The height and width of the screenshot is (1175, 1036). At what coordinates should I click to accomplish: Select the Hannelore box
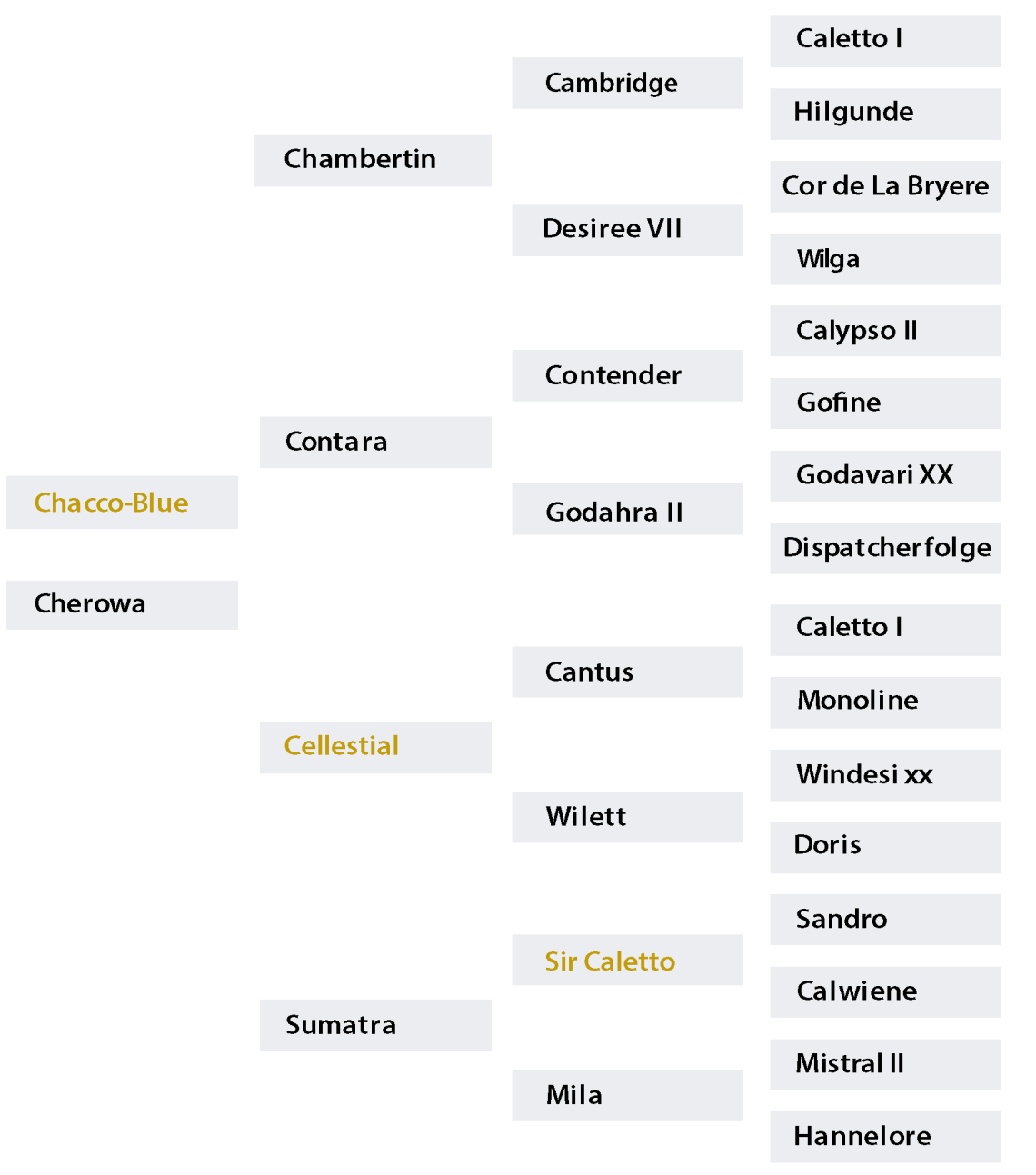point(862,1136)
